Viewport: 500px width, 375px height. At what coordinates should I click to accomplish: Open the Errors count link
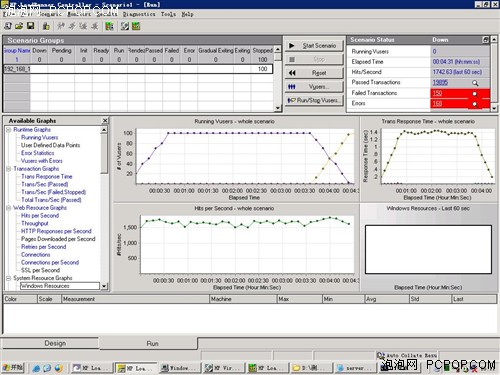pos(437,103)
